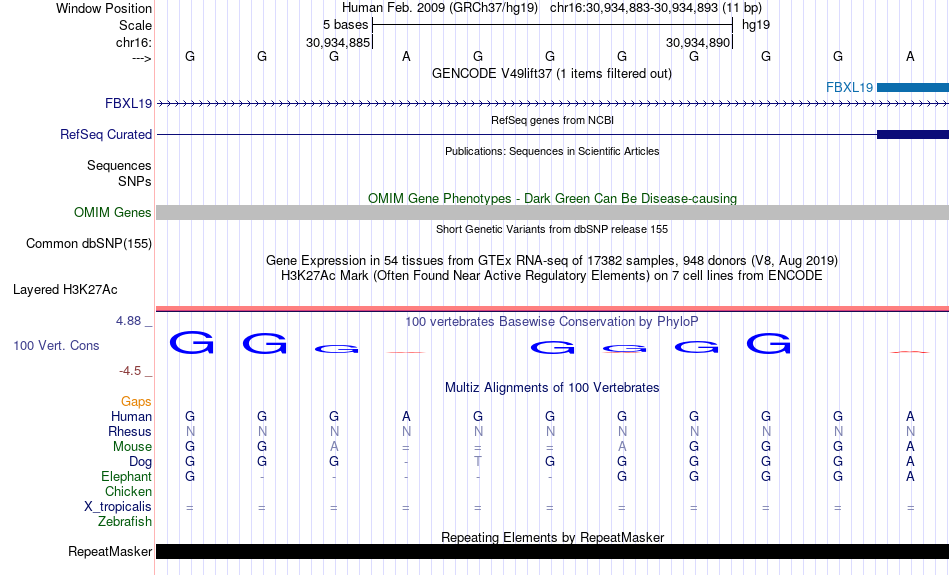The width and height of the screenshot is (950, 575).
Task: Click the FBXL19 gene track label
Action: 128,104
